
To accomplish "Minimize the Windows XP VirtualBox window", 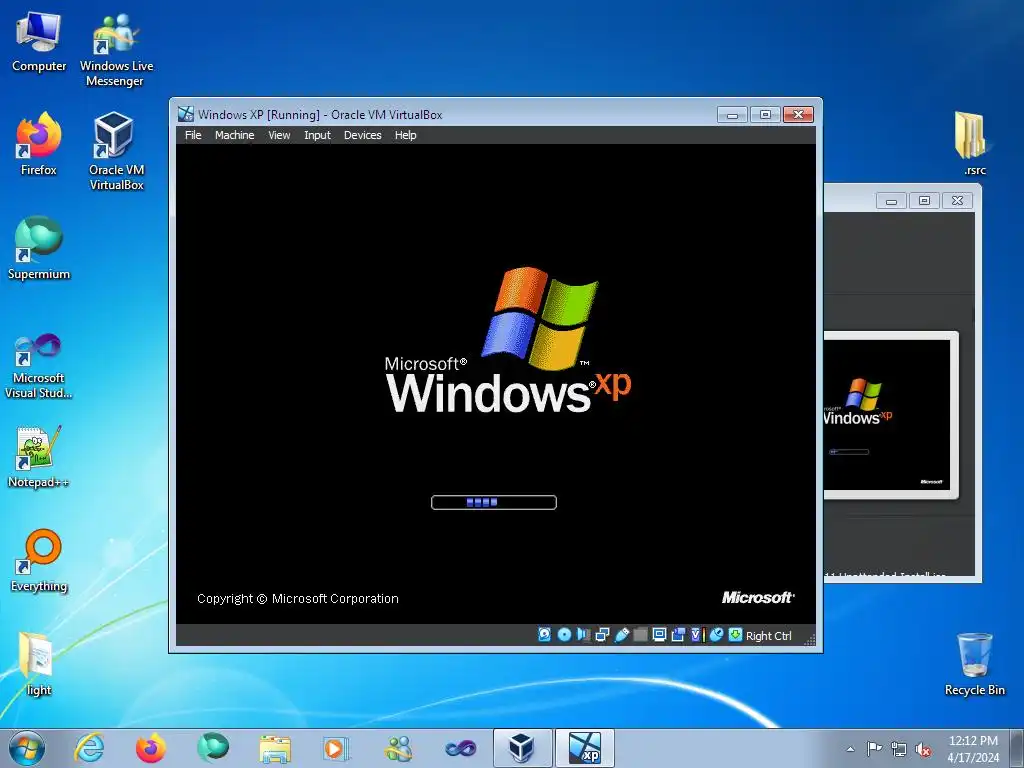I will point(732,115).
